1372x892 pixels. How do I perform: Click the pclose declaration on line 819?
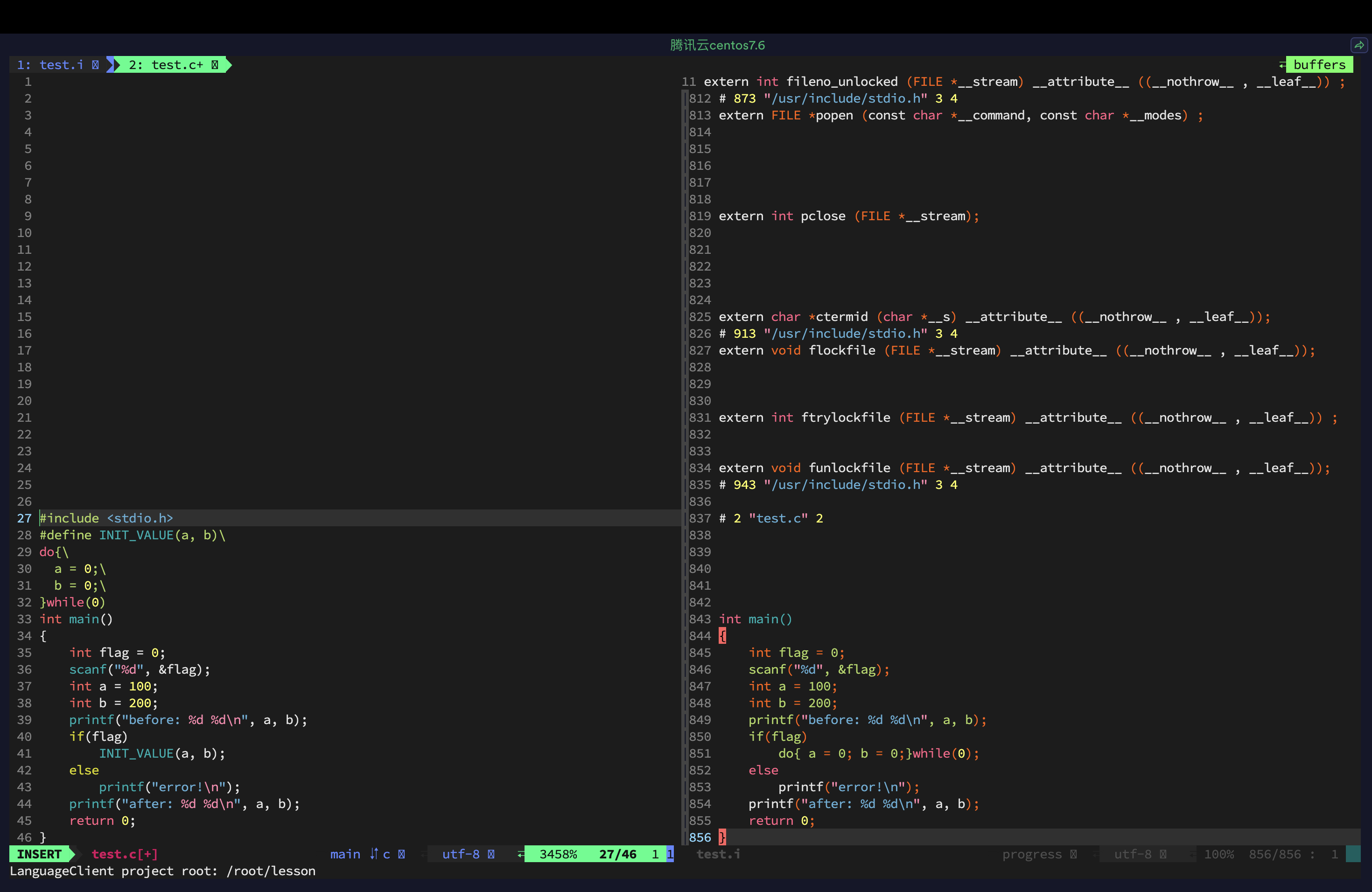pyautogui.click(x=849, y=216)
